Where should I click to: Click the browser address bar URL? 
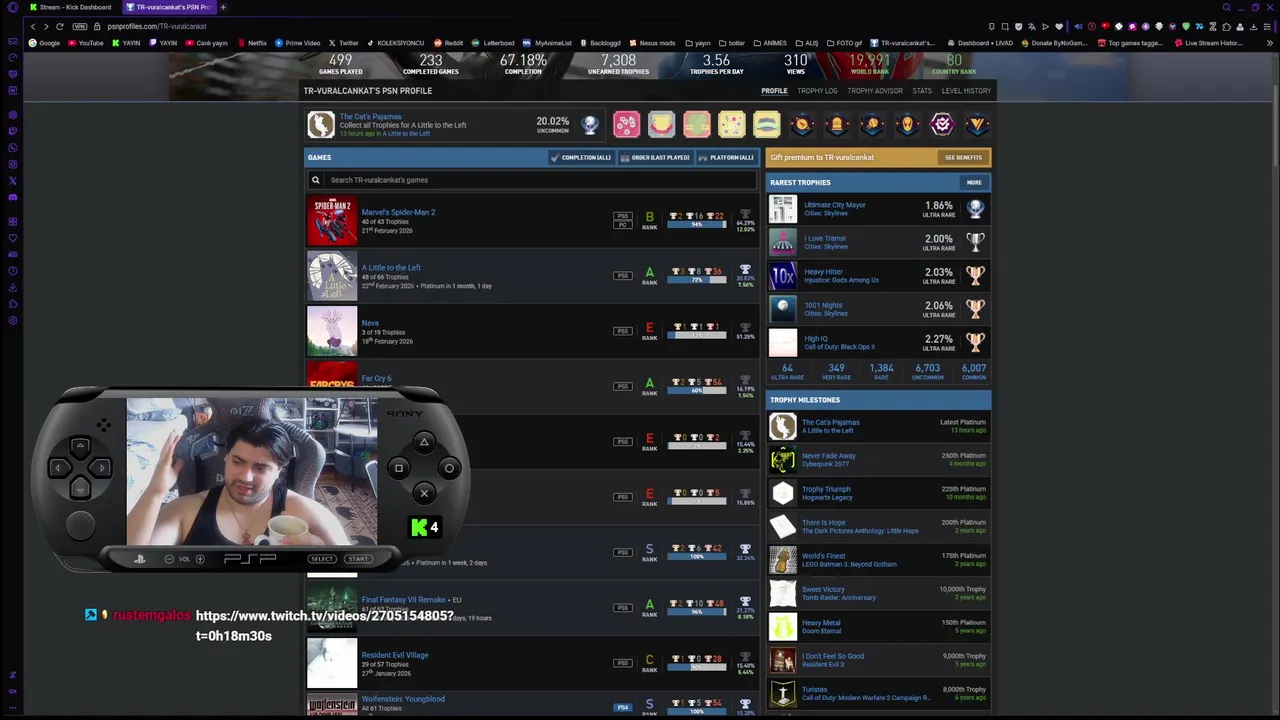157,26
